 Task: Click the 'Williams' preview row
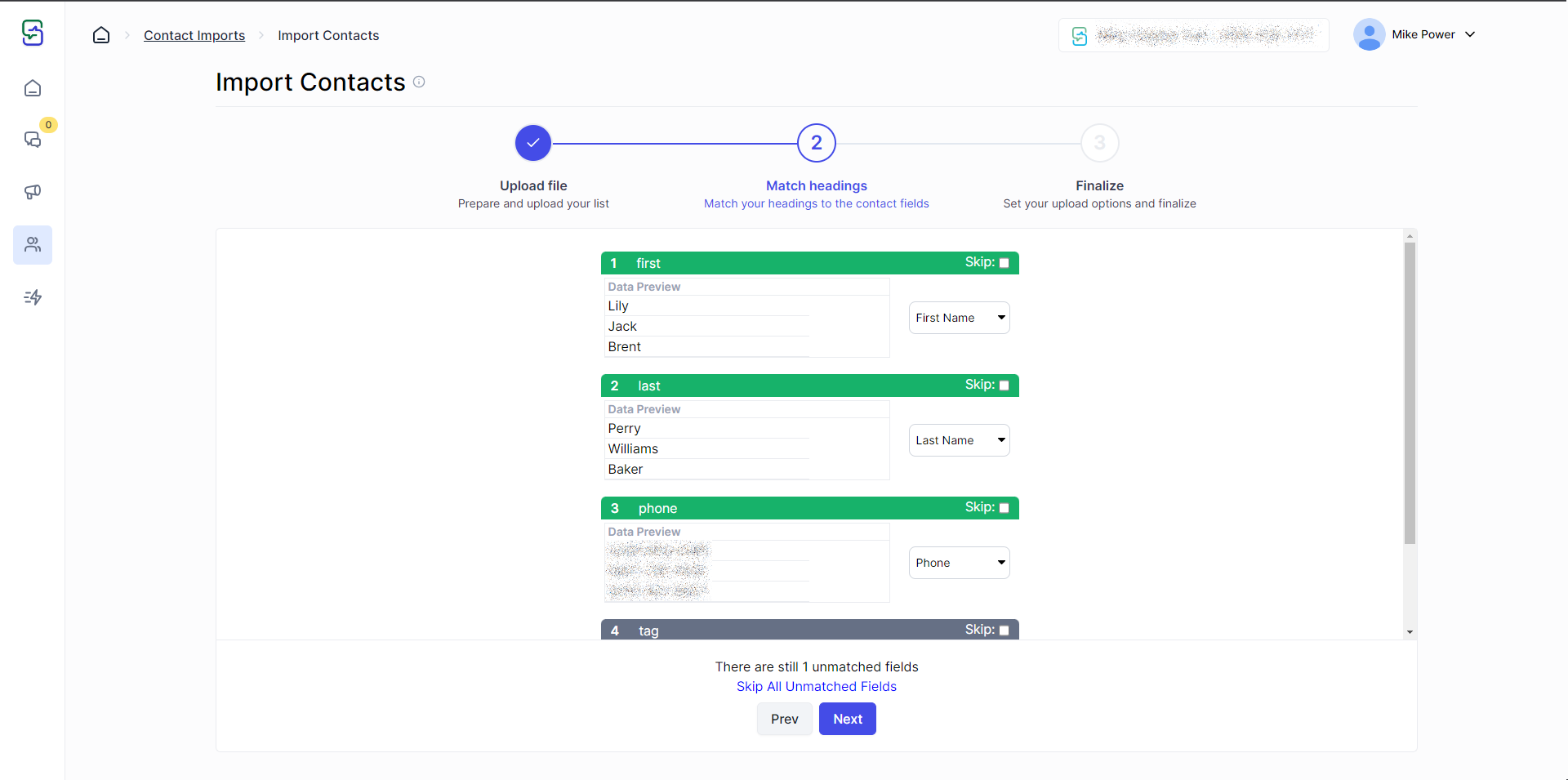pos(707,448)
